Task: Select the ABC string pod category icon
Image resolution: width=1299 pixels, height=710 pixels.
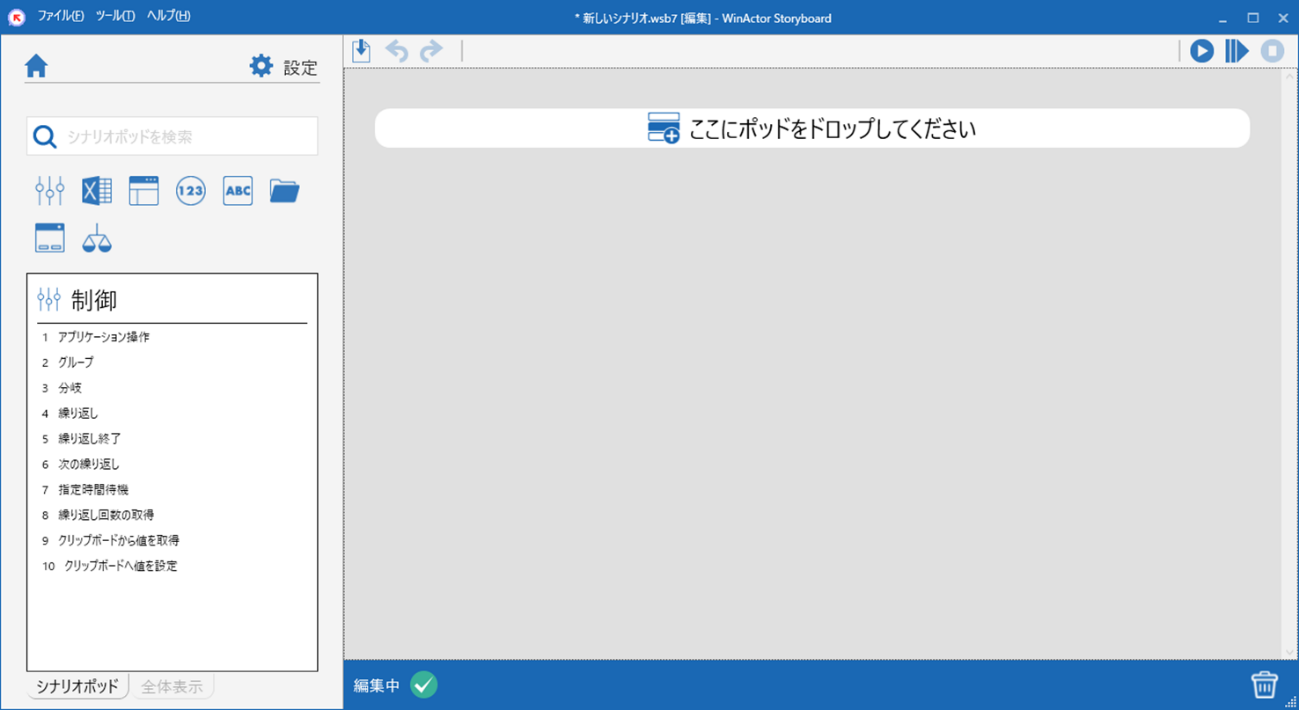Action: 238,190
